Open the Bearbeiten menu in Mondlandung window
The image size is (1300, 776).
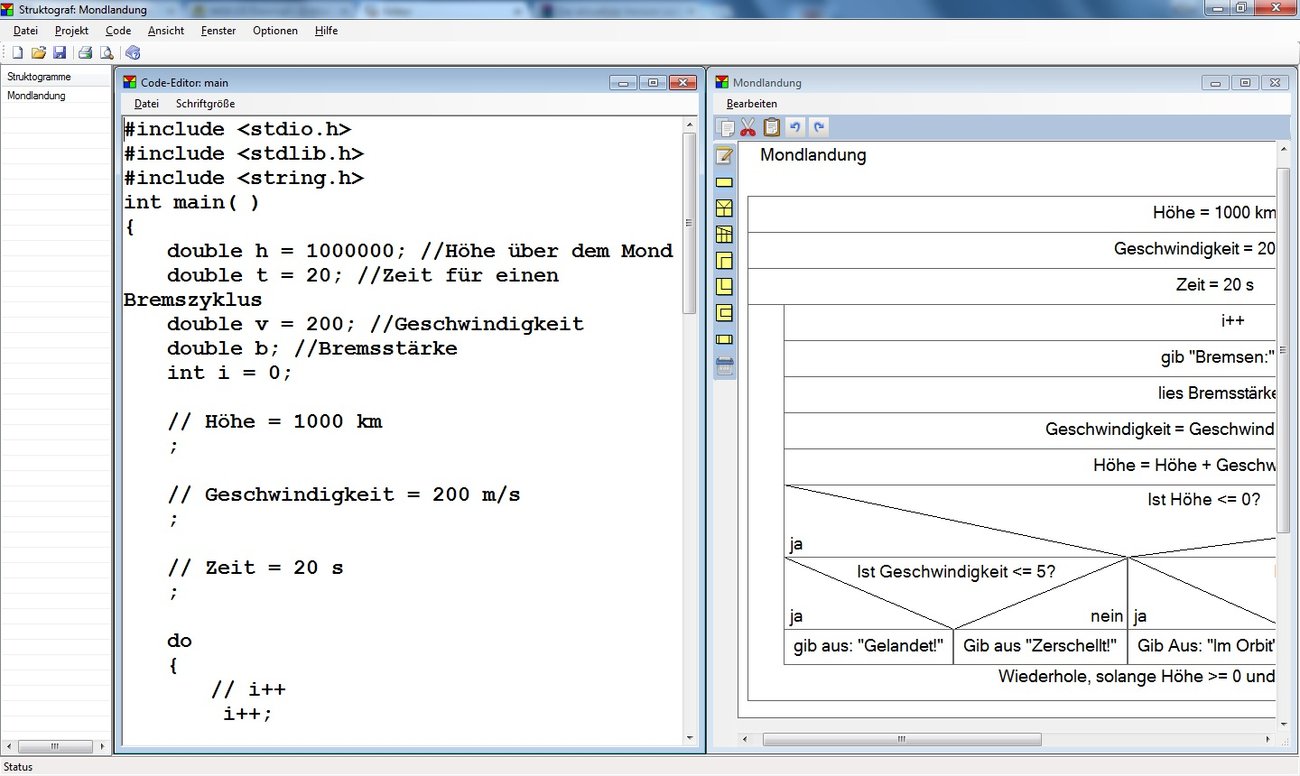coord(751,104)
